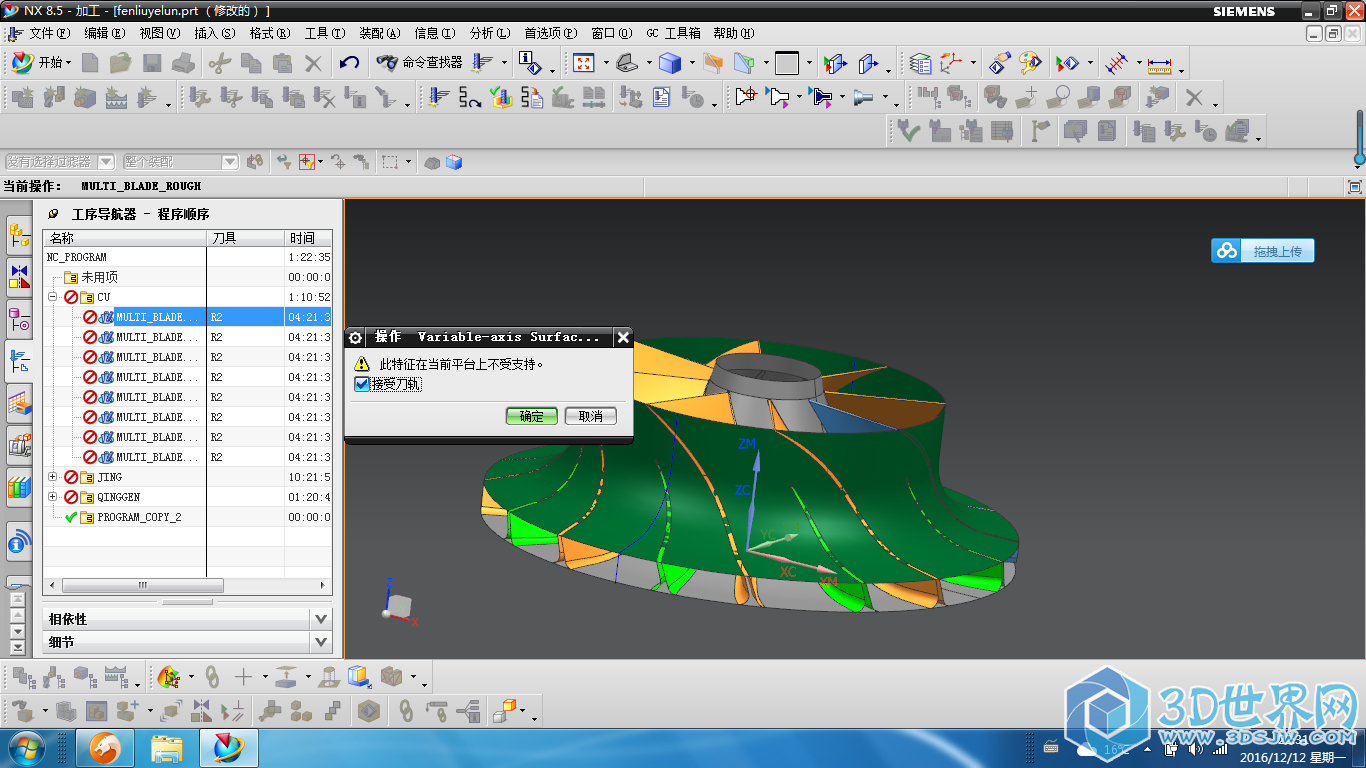Click the vertical slider on right toolbar edge
Viewport: 1366px width, 768px height.
1359,138
